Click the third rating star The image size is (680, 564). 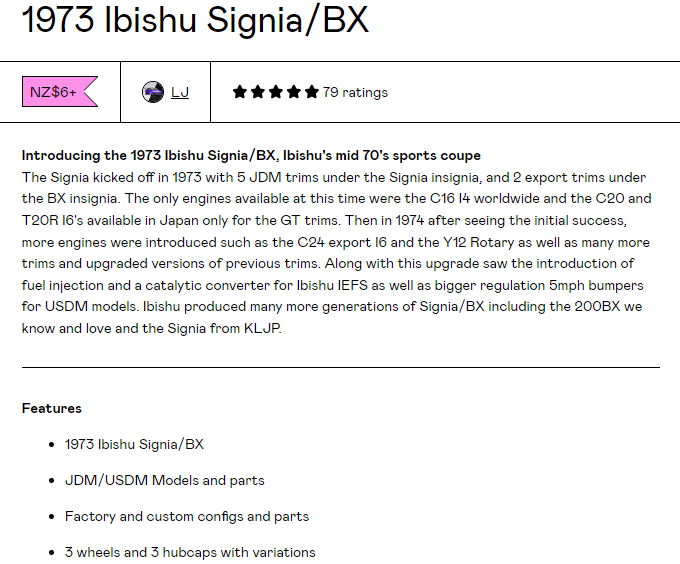tap(275, 92)
